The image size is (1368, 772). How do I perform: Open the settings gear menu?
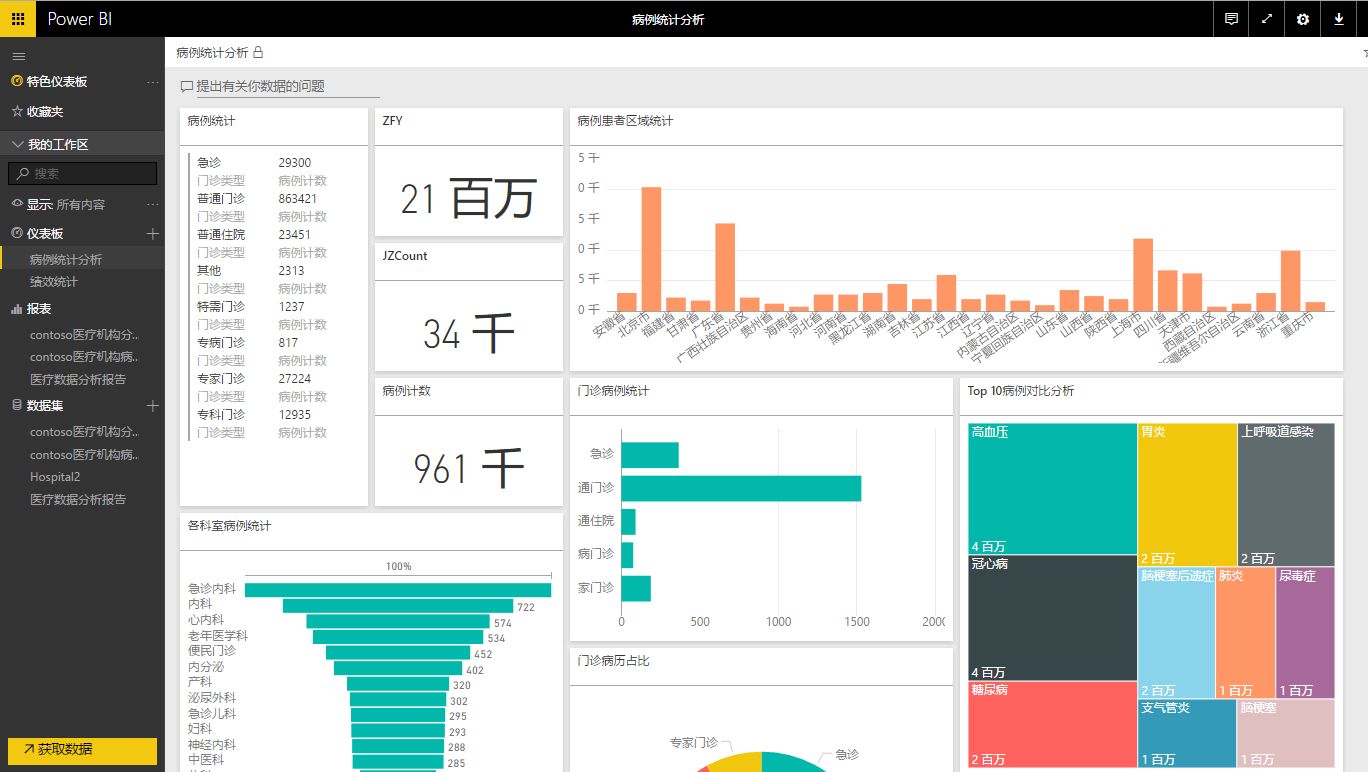pyautogui.click(x=1303, y=19)
